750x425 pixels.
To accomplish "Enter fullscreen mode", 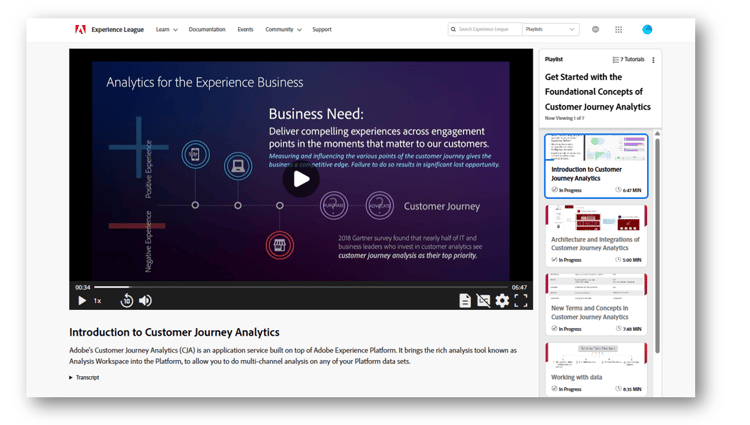I will point(521,301).
